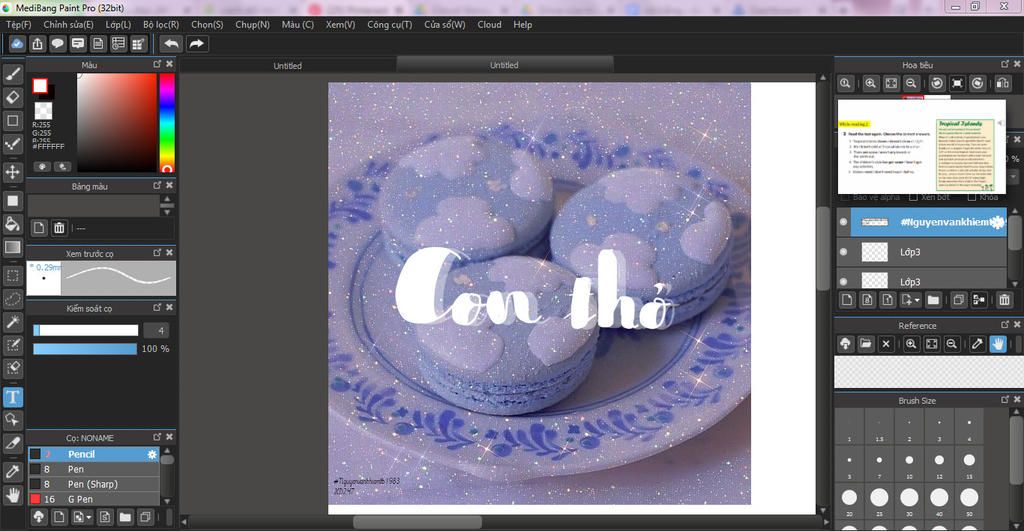Viewport: 1024px width, 531px height.
Task: Toggle the Bảo vệ alpha checkbox
Action: pos(846,197)
